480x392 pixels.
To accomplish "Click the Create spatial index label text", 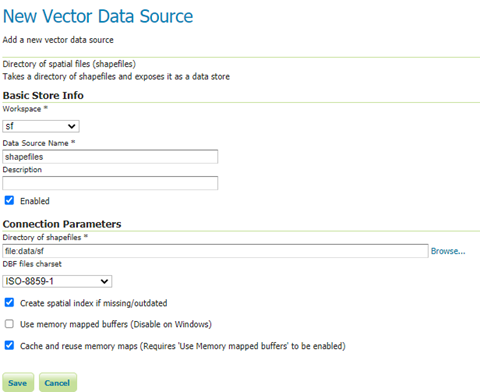I will pyautogui.click(x=93, y=303).
